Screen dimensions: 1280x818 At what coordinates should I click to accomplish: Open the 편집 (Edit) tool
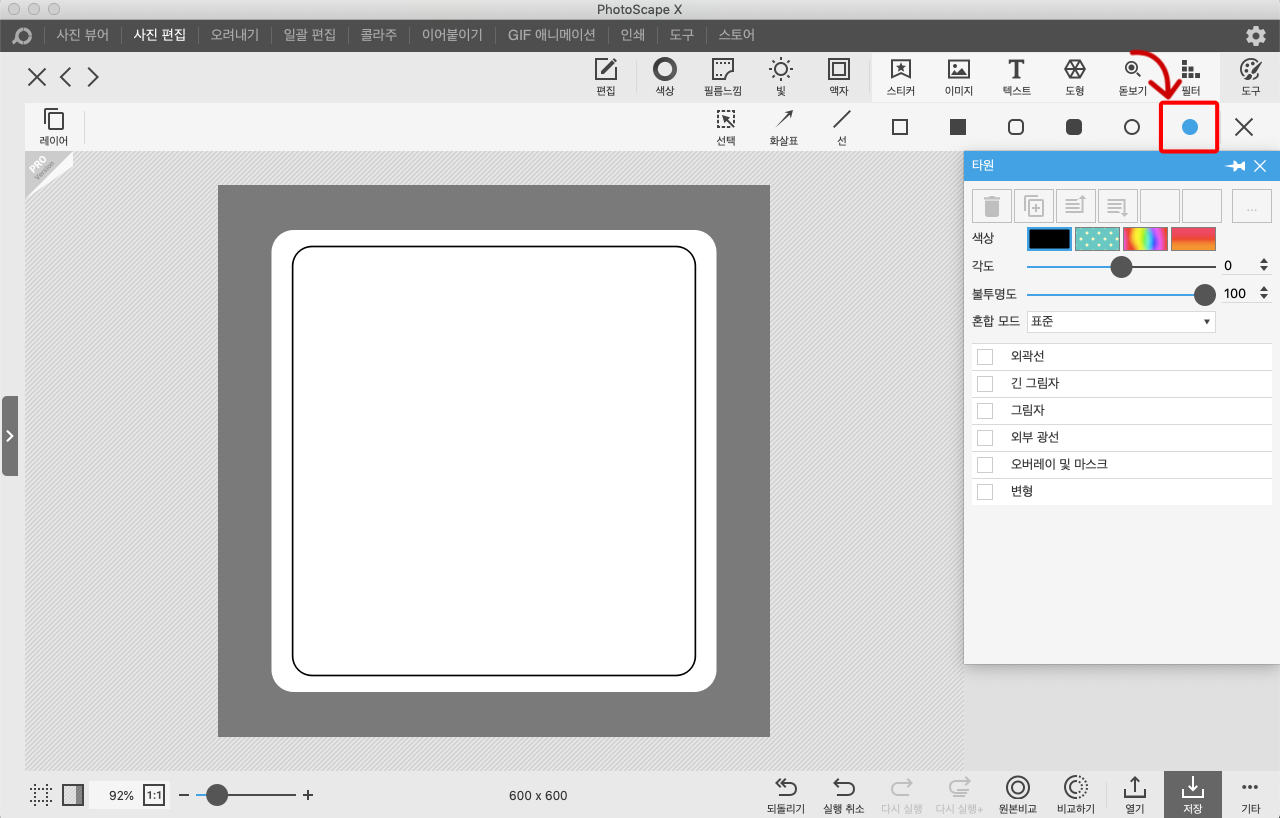coord(605,77)
